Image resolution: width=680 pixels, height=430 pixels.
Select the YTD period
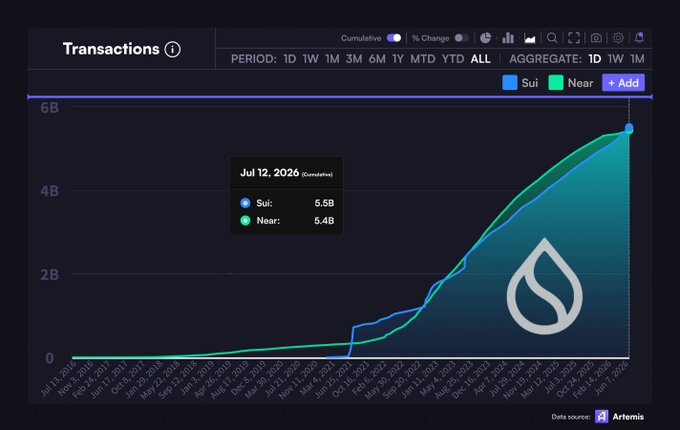coord(453,59)
